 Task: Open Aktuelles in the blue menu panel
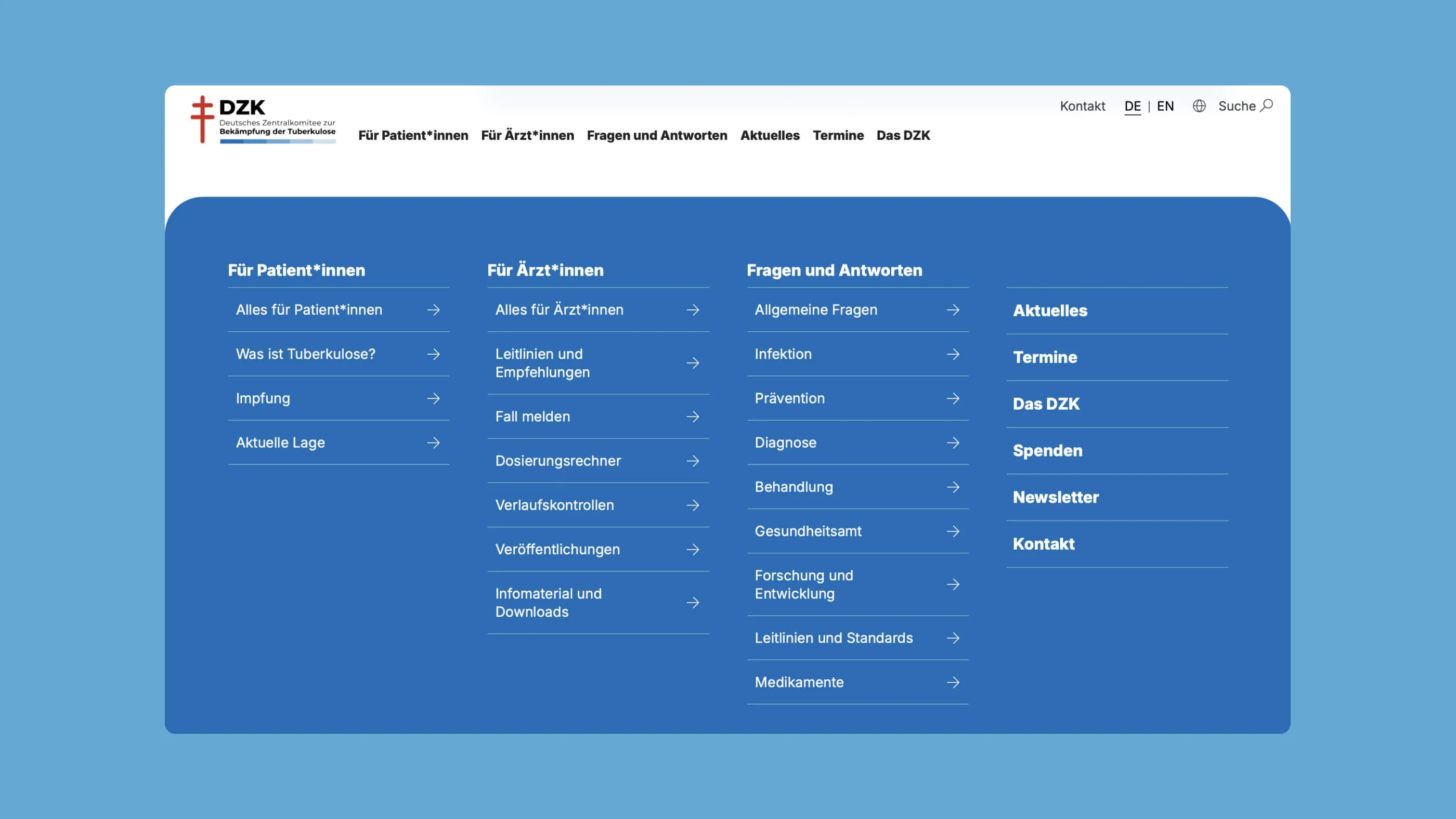tap(1050, 310)
